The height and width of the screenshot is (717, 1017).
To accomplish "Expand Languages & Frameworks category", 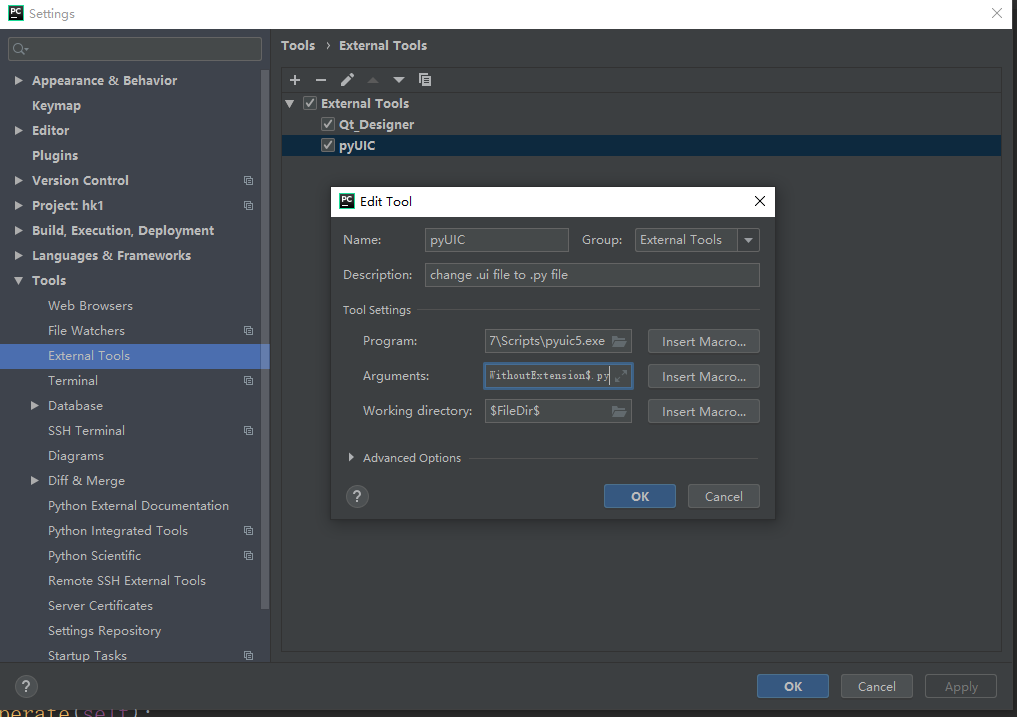I will pos(19,256).
